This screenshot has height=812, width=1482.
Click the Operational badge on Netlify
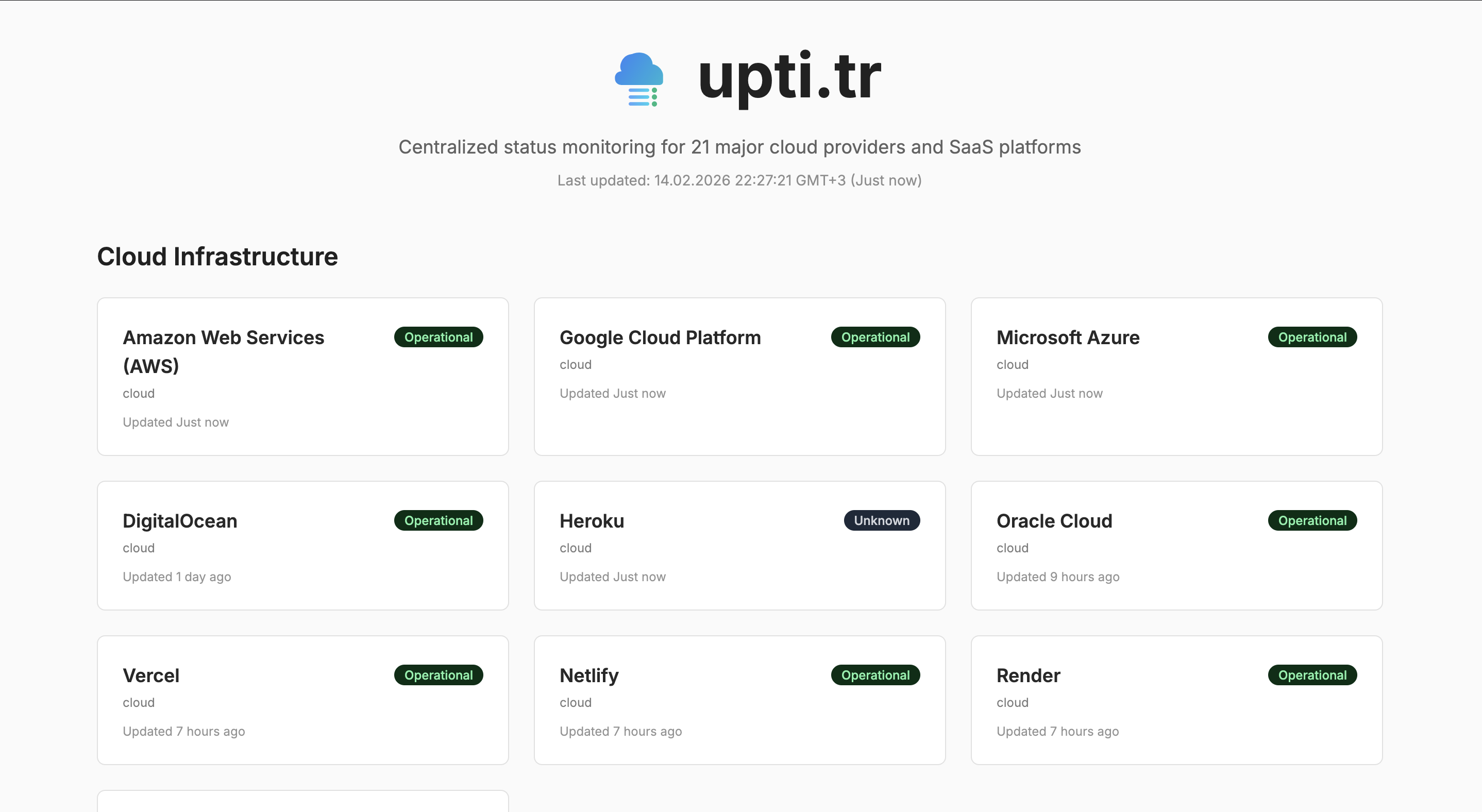click(x=875, y=674)
